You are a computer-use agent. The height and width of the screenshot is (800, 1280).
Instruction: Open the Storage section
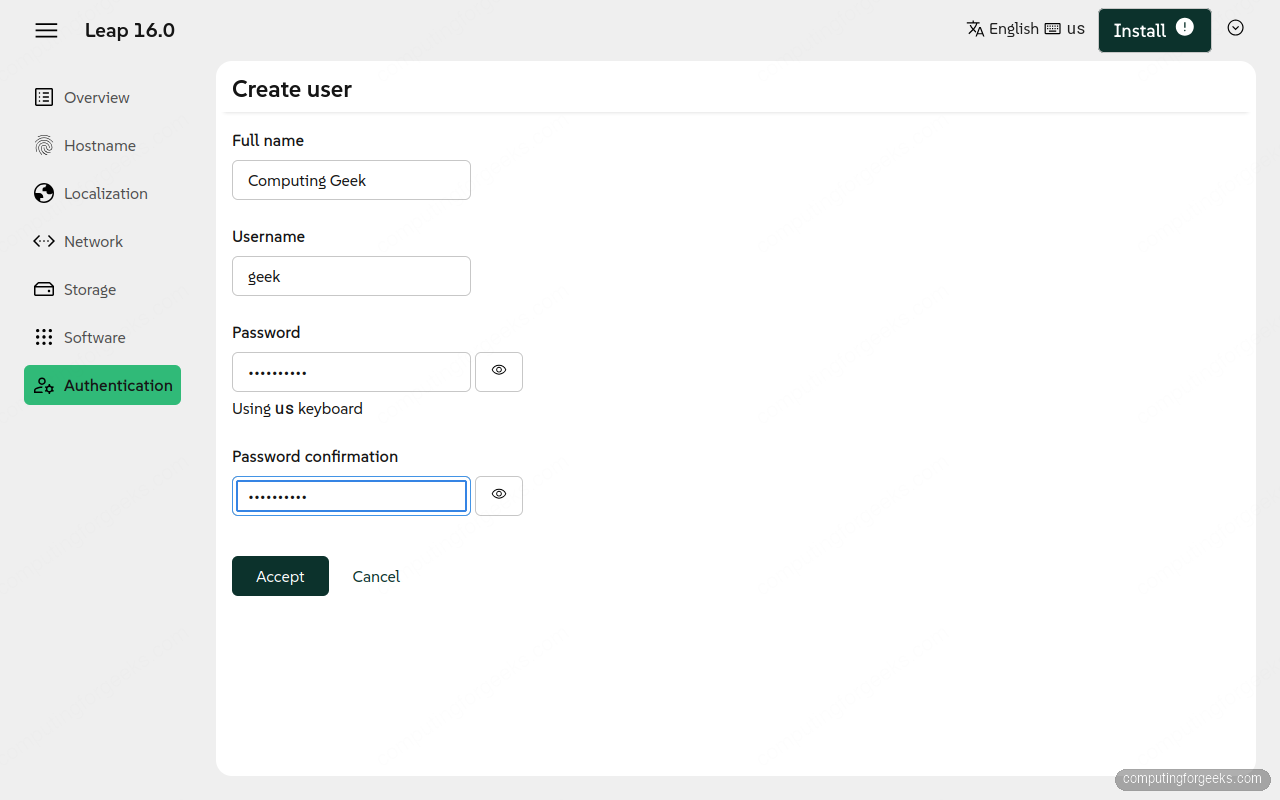(102, 289)
